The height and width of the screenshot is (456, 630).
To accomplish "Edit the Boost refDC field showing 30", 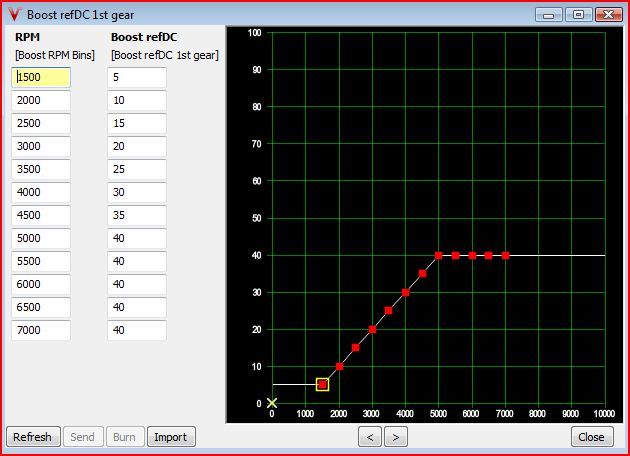I will [137, 192].
